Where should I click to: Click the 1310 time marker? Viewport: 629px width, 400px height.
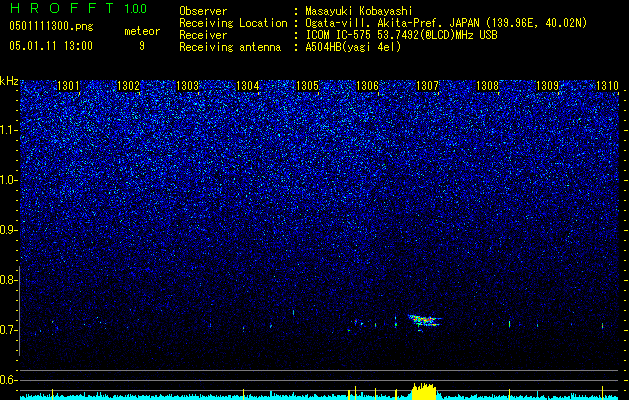point(607,86)
